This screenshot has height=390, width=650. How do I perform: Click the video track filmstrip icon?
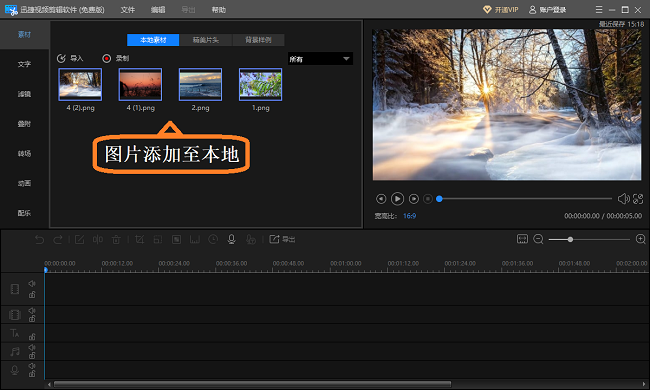coord(15,289)
